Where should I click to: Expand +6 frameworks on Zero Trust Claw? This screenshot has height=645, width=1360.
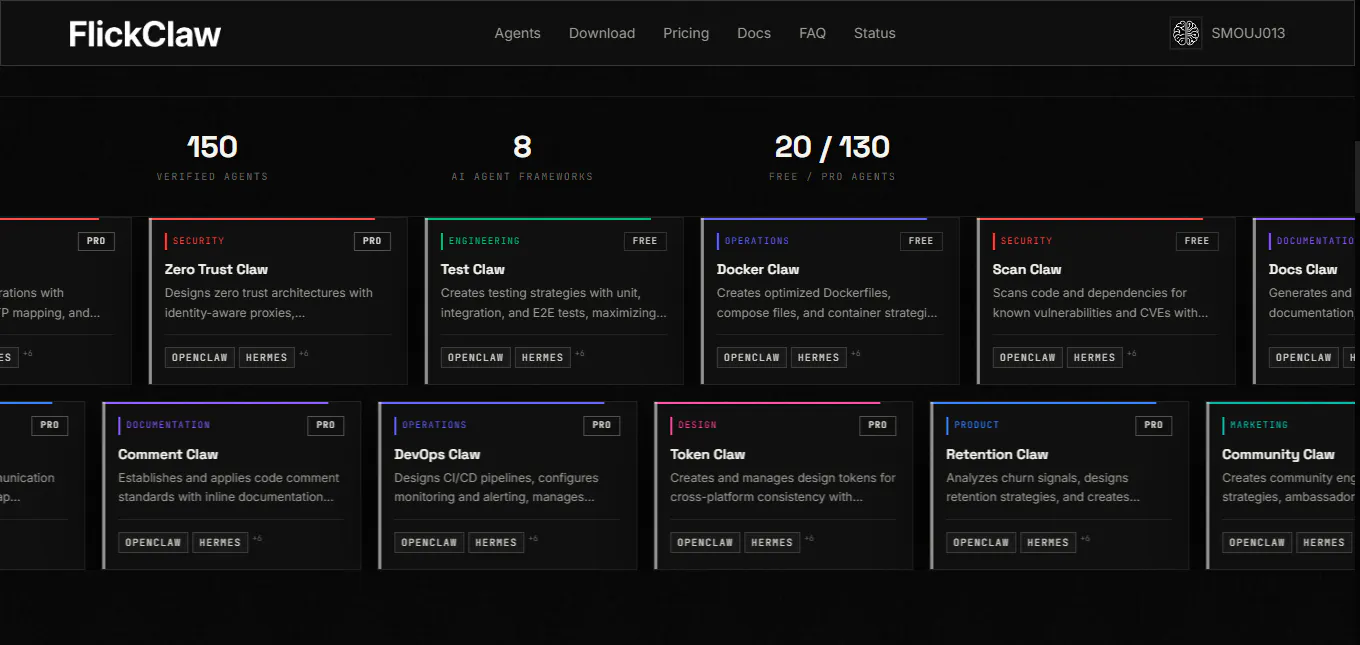click(x=304, y=354)
